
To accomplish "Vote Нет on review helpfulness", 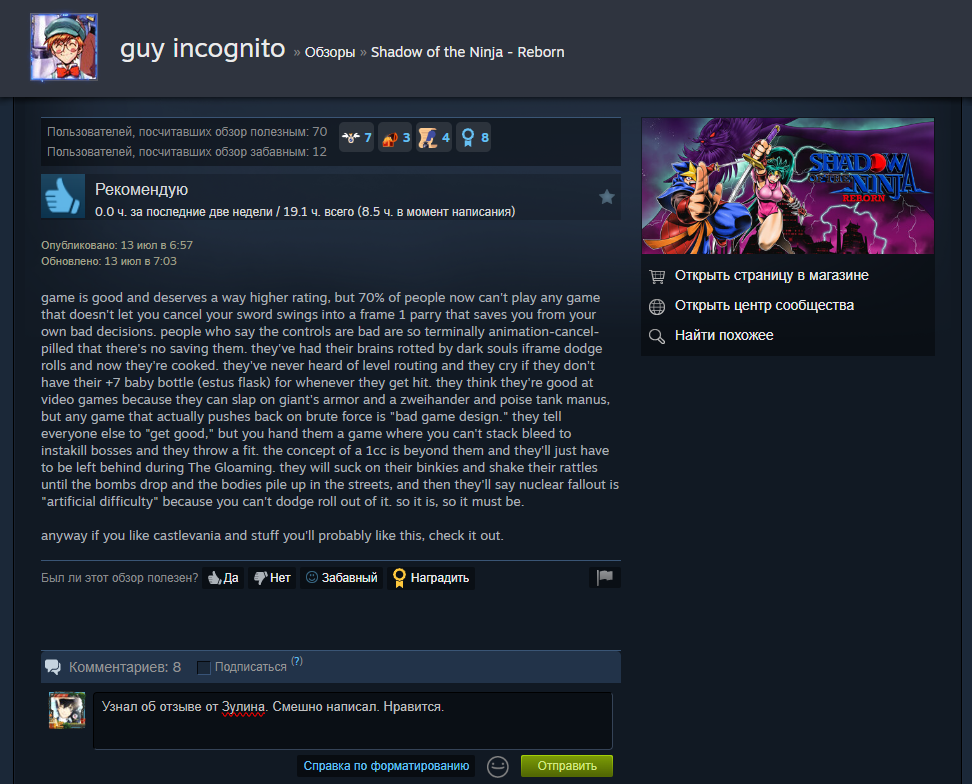I will click(272, 578).
